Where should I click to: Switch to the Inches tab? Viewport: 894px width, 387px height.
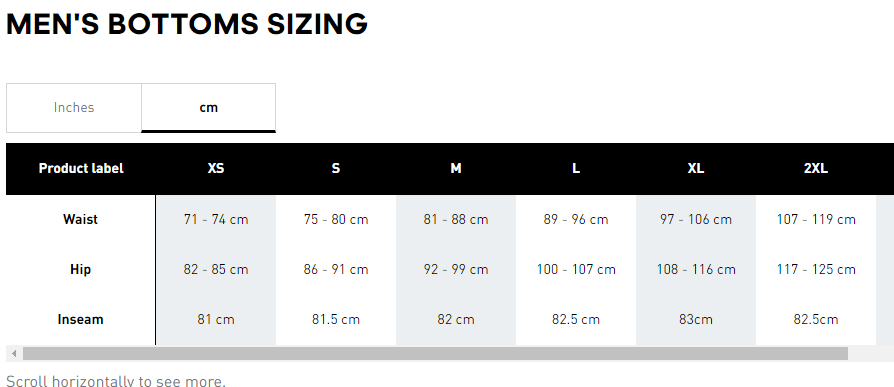click(74, 108)
